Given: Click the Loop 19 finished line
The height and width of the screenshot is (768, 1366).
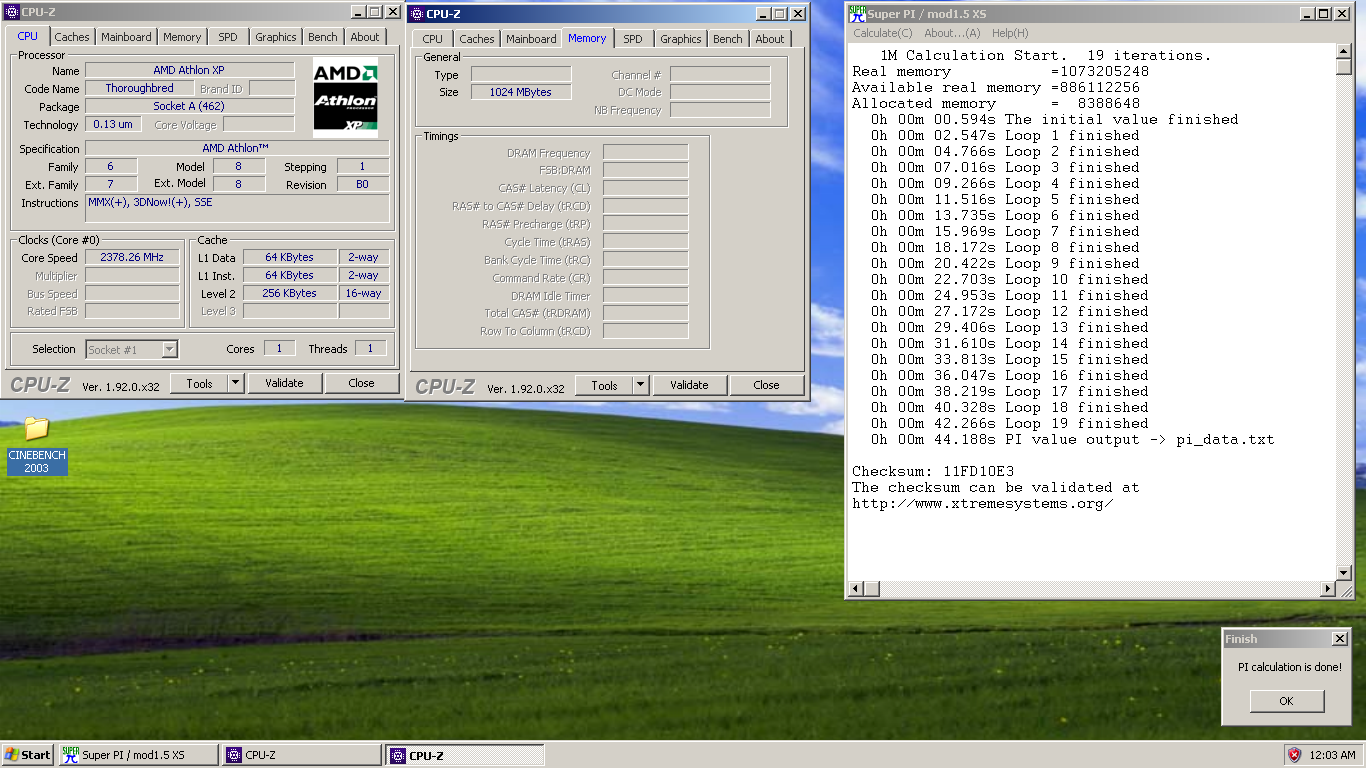Looking at the screenshot, I should click(1005, 423).
